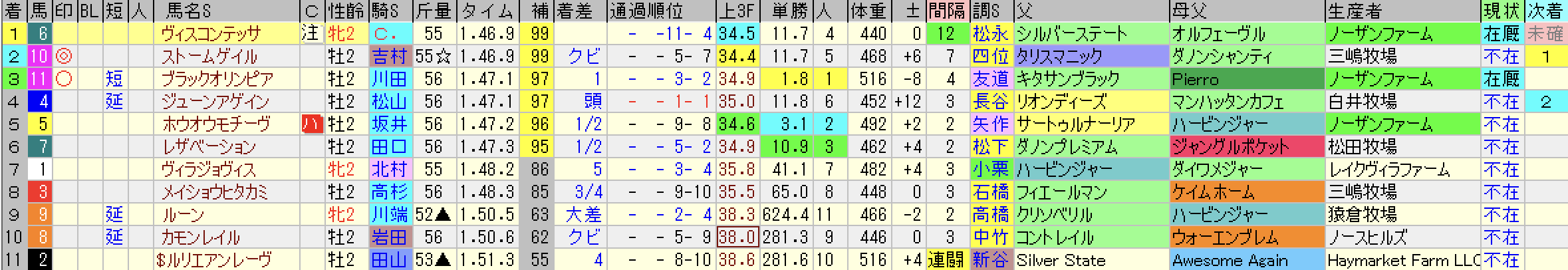Select jockey 川田 in the 騎S column
The image size is (1568, 270).
pos(389,79)
